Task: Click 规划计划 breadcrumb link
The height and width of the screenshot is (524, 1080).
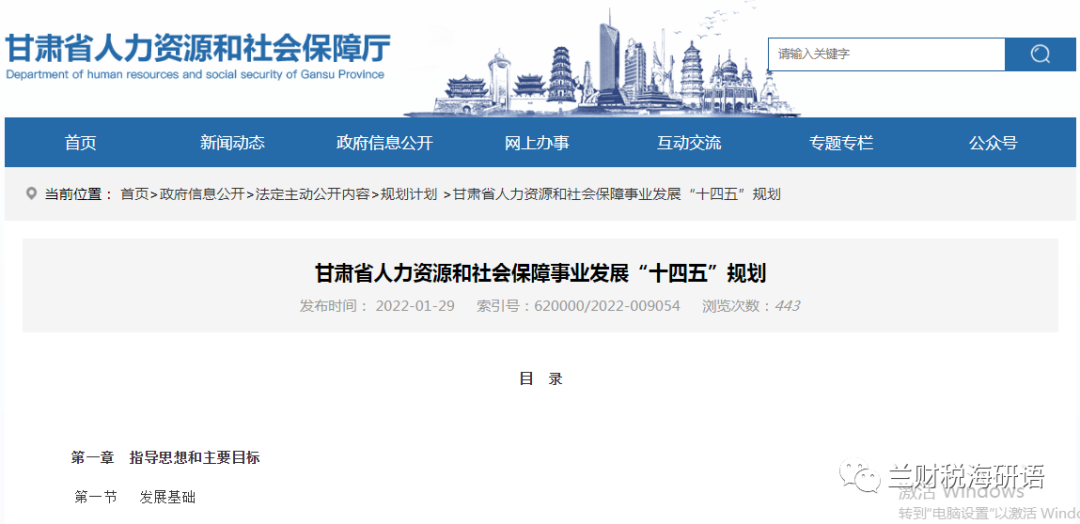Action: tap(409, 194)
